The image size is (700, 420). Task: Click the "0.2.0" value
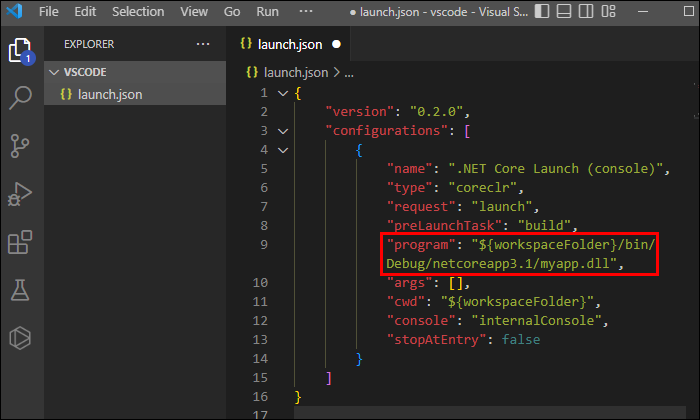436,112
